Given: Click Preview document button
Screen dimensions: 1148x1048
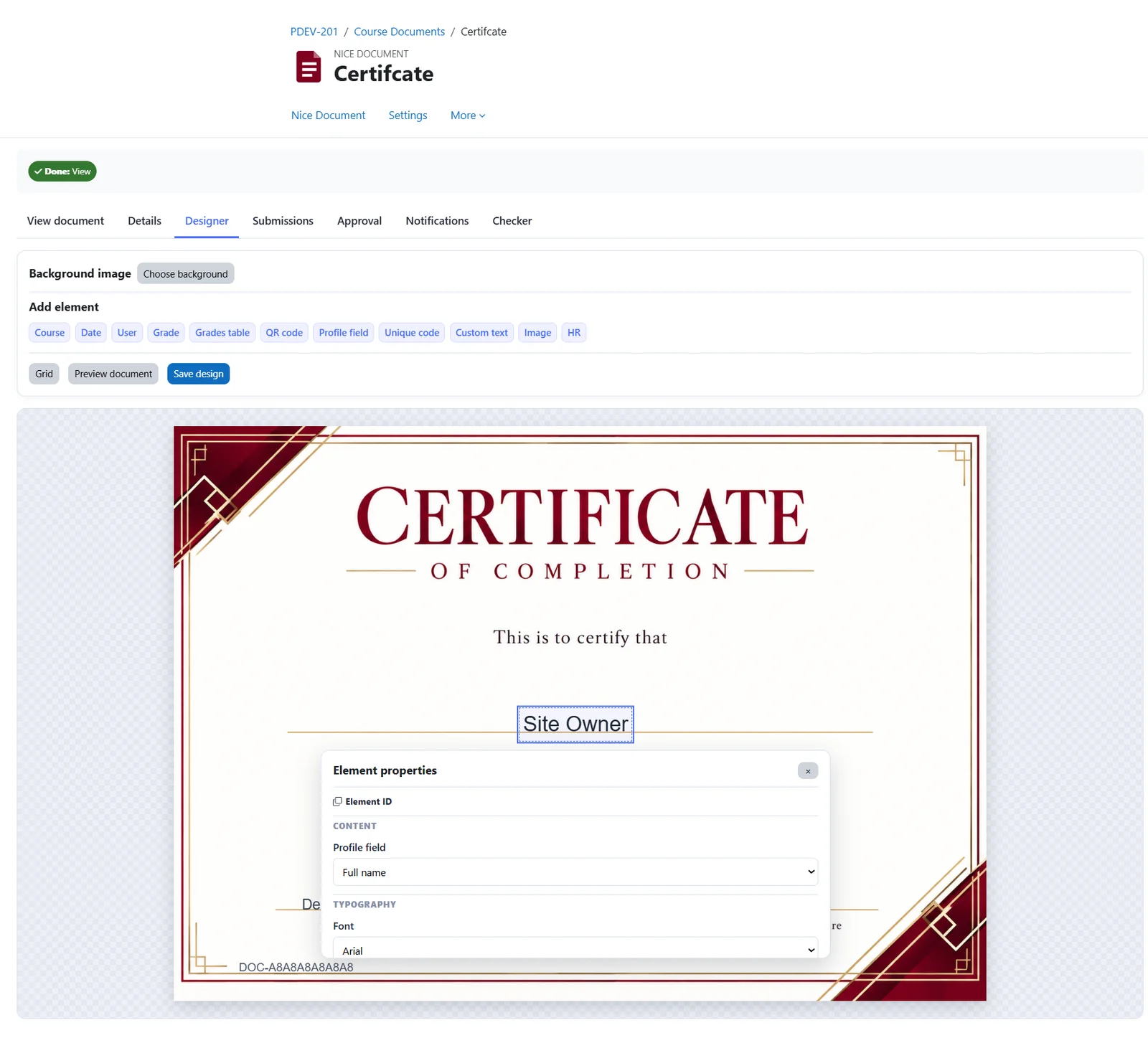Looking at the screenshot, I should 113,374.
